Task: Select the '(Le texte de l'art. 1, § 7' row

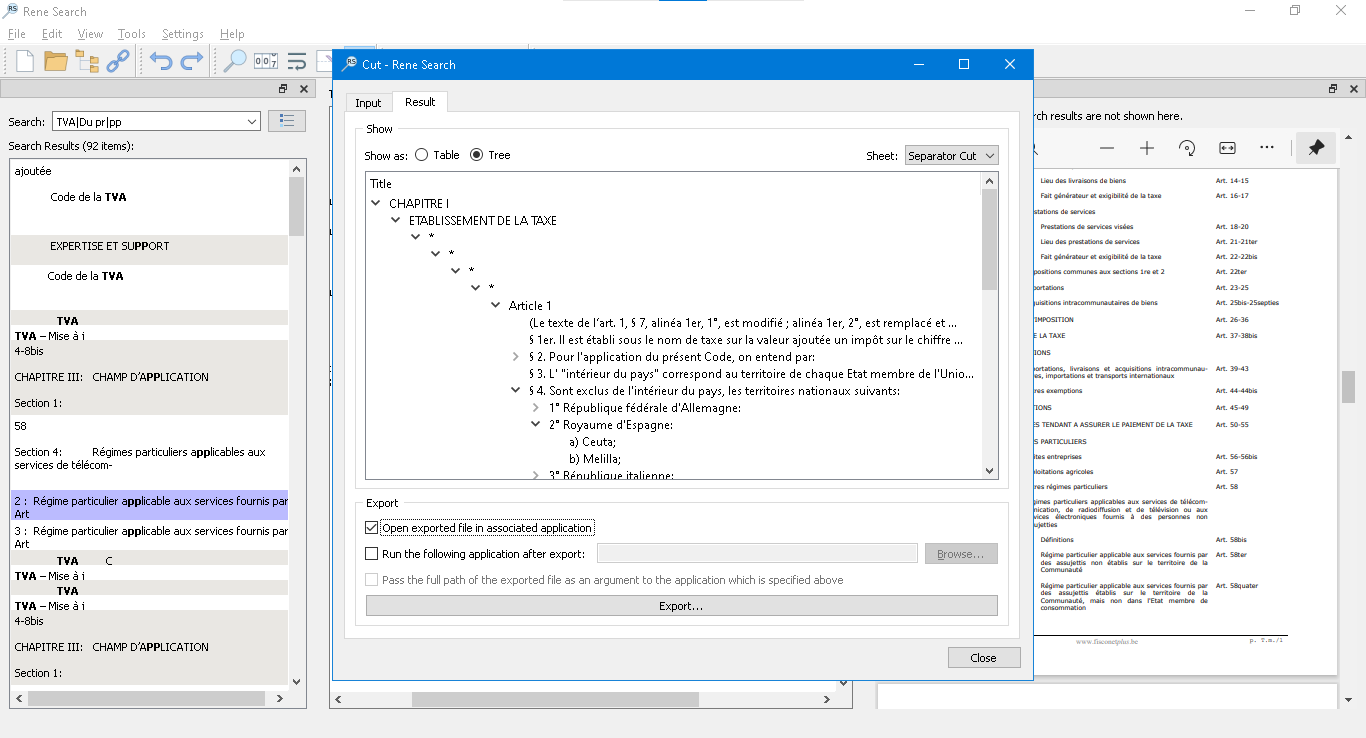Action: [744, 323]
